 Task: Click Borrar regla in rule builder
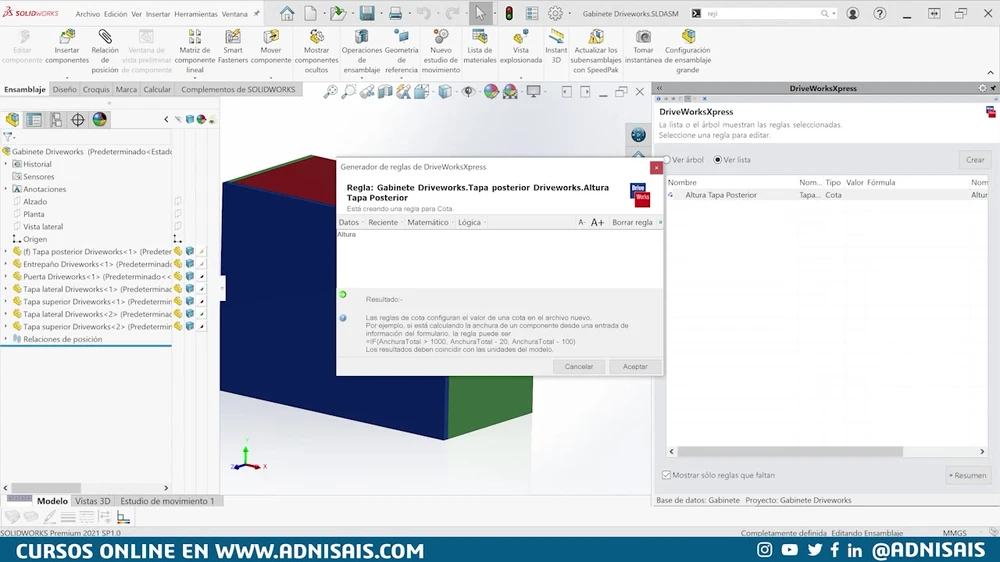[x=632, y=222]
